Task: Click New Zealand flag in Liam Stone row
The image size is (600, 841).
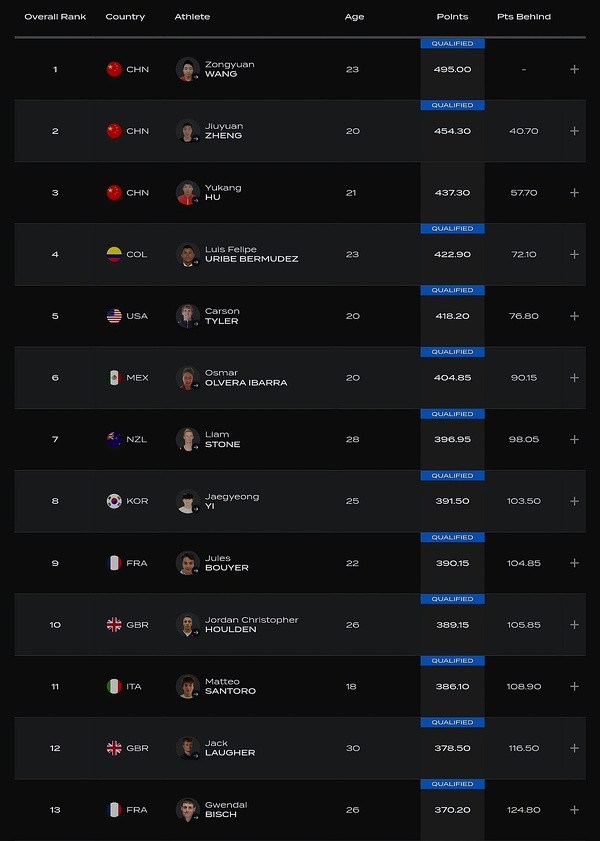Action: (x=114, y=439)
